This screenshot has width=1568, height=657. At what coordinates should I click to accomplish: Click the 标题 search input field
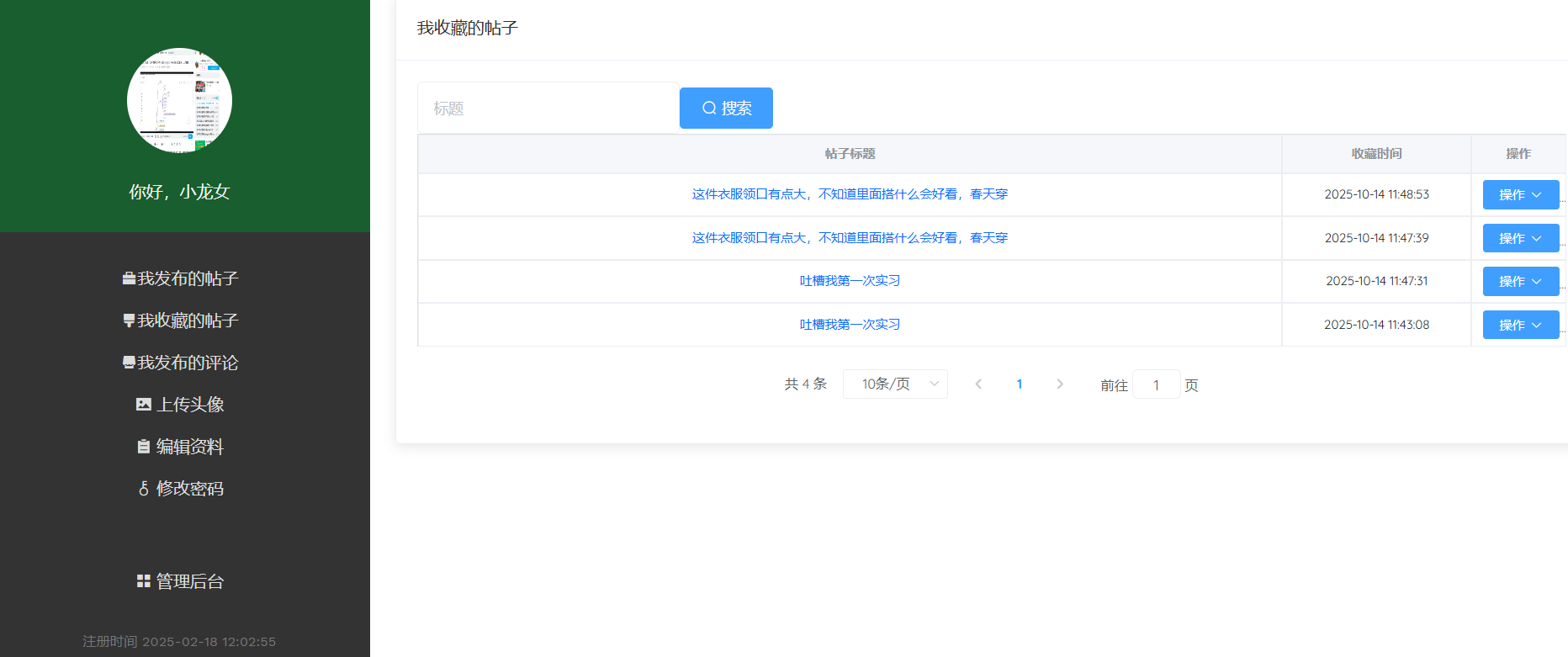548,108
